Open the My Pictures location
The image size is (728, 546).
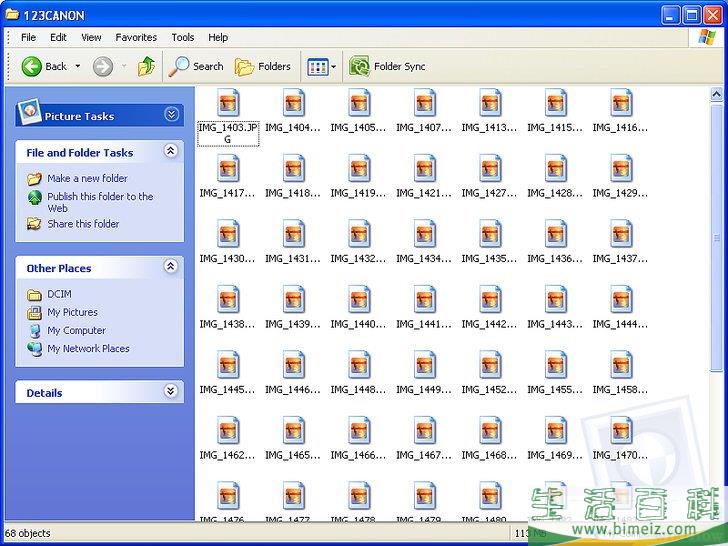click(72, 312)
